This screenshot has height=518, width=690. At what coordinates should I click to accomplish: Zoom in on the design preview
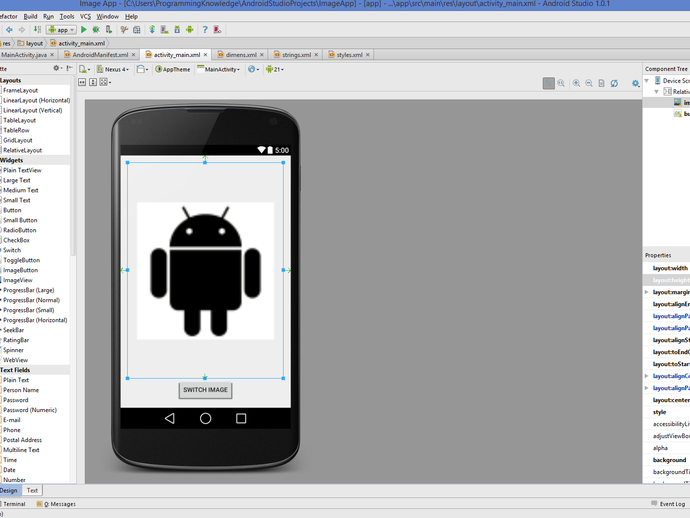tap(576, 83)
